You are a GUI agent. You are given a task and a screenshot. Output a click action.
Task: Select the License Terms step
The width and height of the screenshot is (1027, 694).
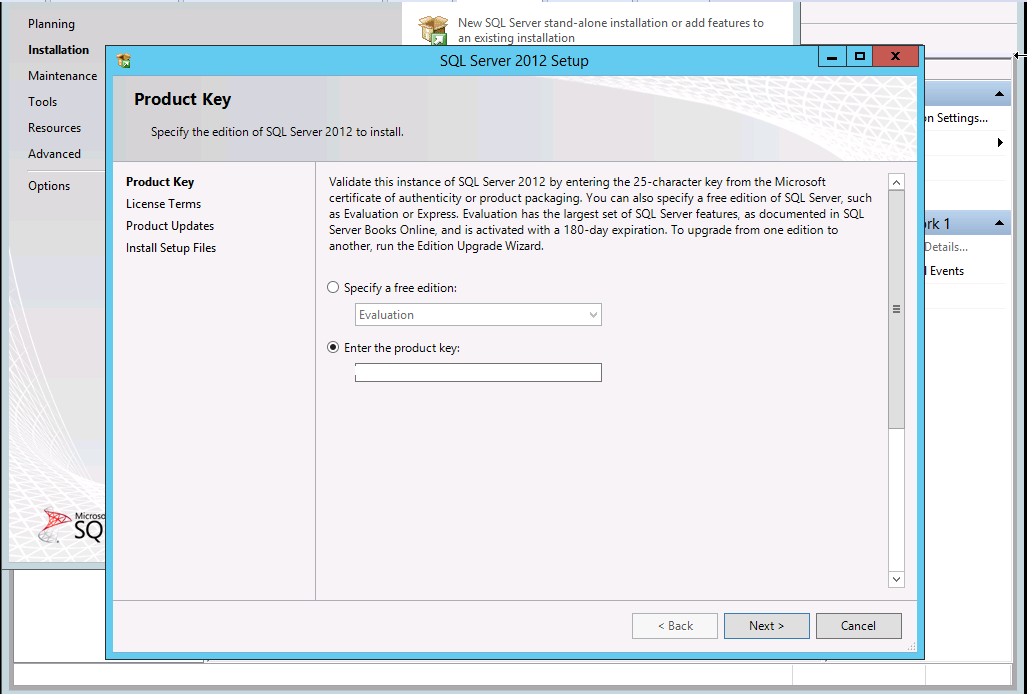click(x=164, y=204)
